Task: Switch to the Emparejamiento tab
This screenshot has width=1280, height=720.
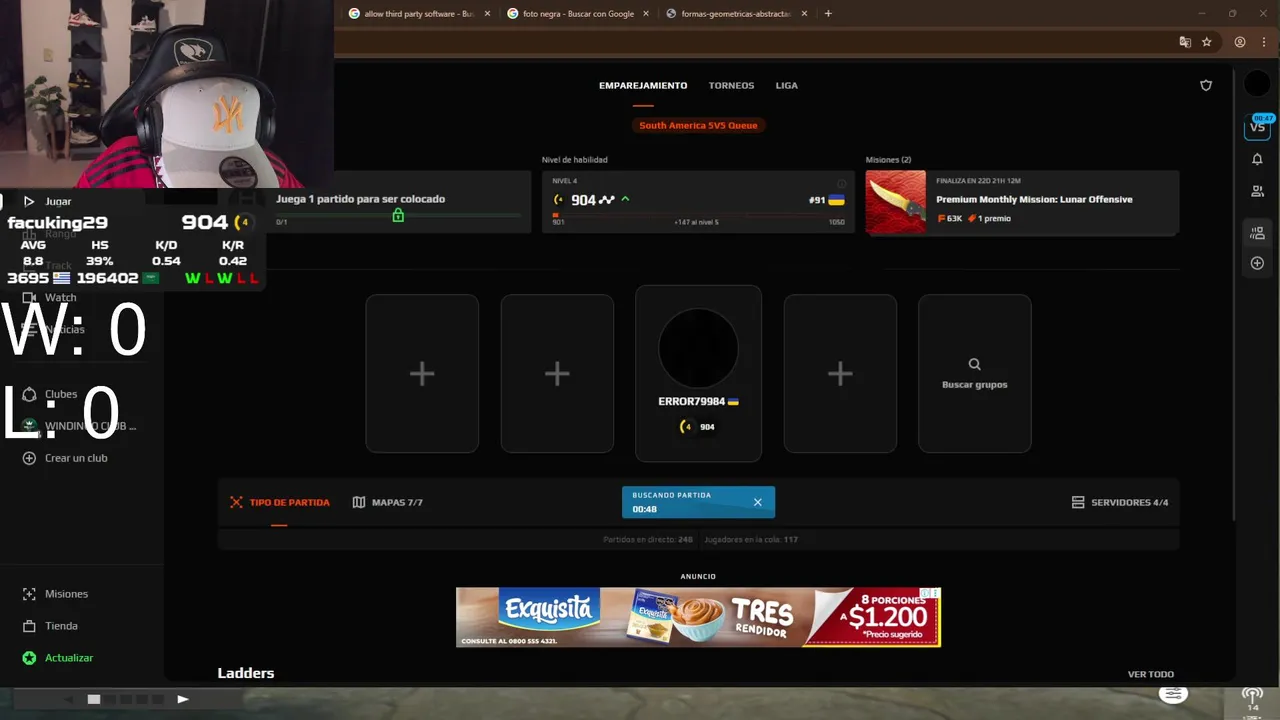Action: click(x=643, y=86)
